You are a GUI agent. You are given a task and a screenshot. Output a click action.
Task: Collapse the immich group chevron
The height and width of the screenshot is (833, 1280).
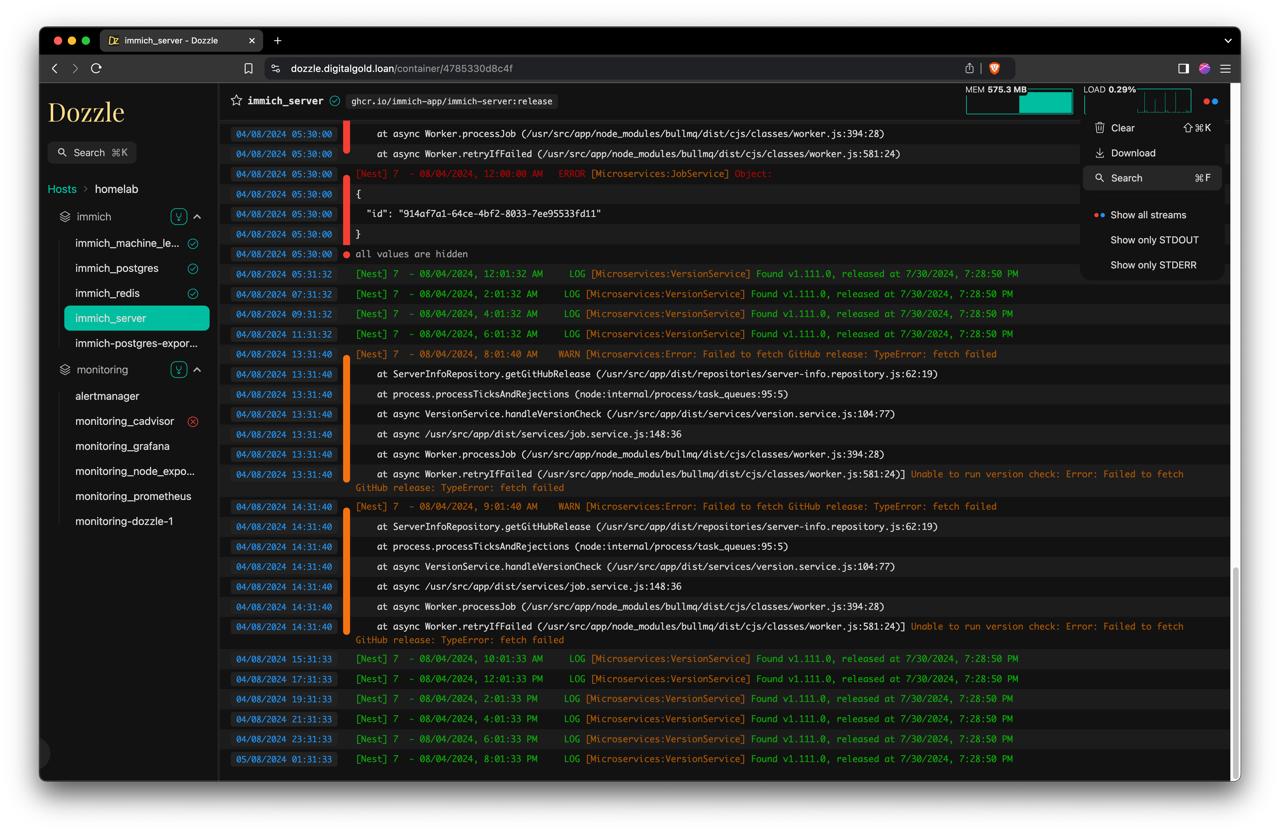coord(197,217)
